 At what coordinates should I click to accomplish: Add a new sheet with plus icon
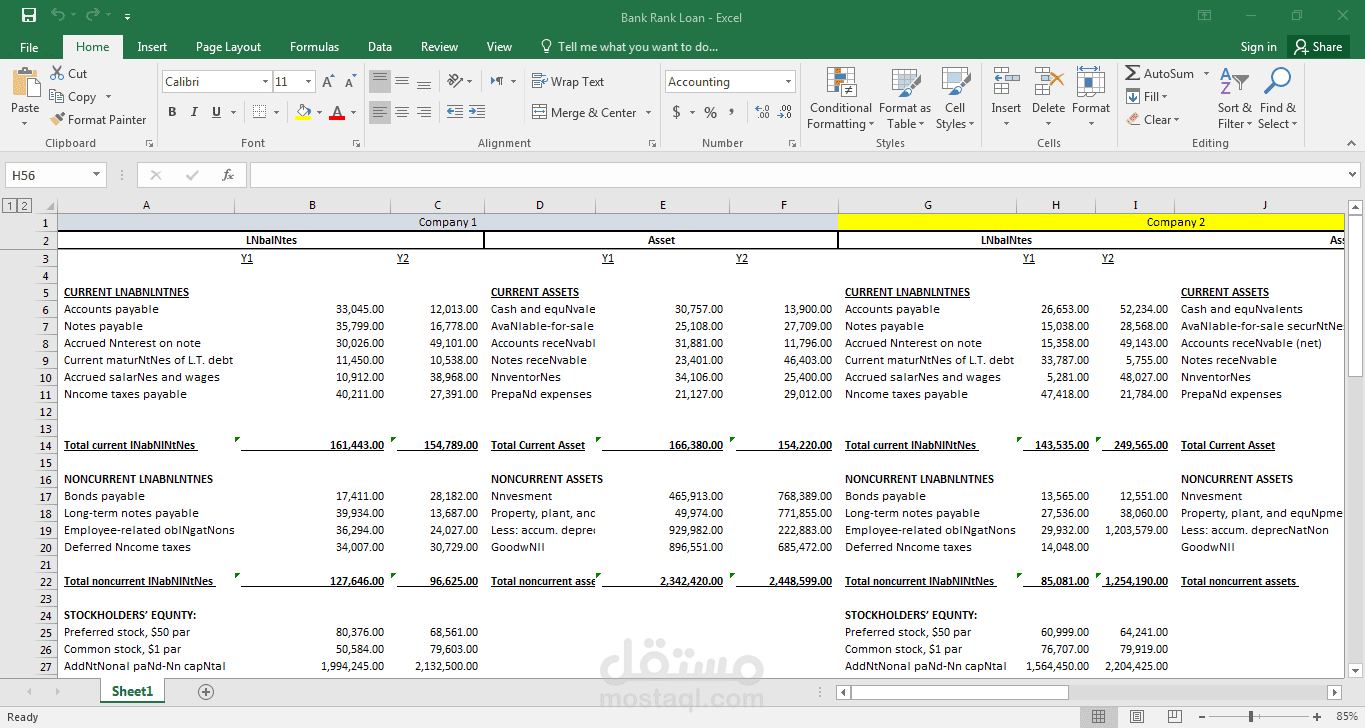(206, 692)
